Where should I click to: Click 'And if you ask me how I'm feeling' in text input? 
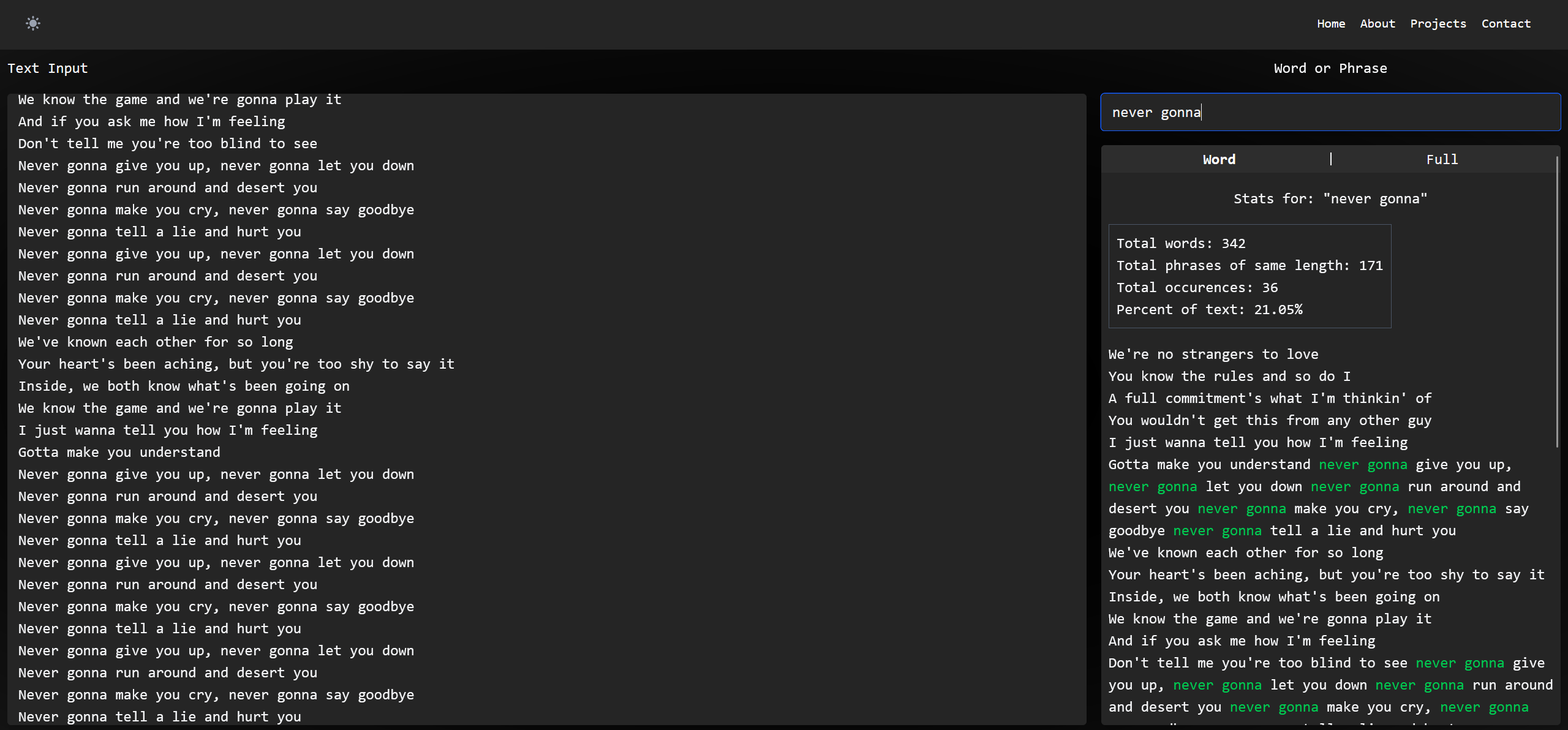click(x=151, y=121)
